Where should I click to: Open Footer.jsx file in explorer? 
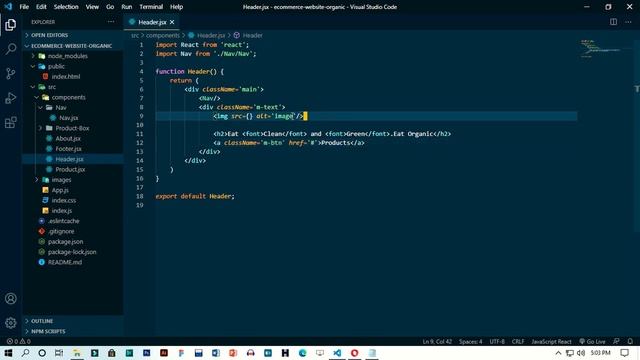tap(68, 149)
